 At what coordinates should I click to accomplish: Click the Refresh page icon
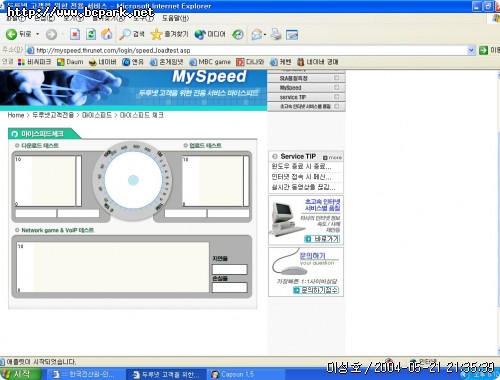tap(91, 34)
